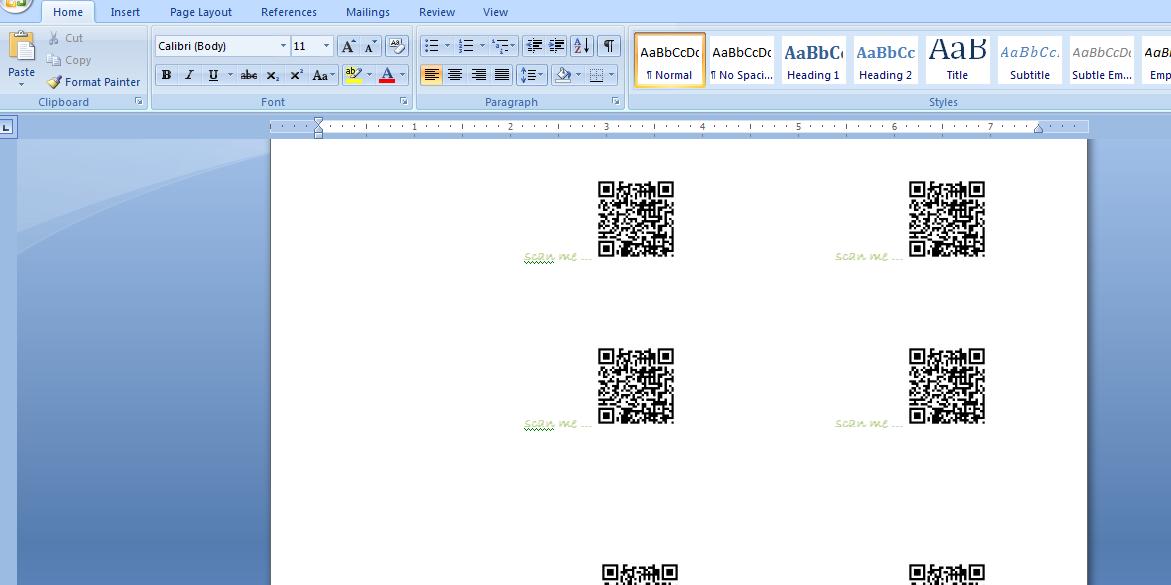Apply the yellow text highlight color
Viewport: 1171px width, 585px height.
click(x=351, y=75)
